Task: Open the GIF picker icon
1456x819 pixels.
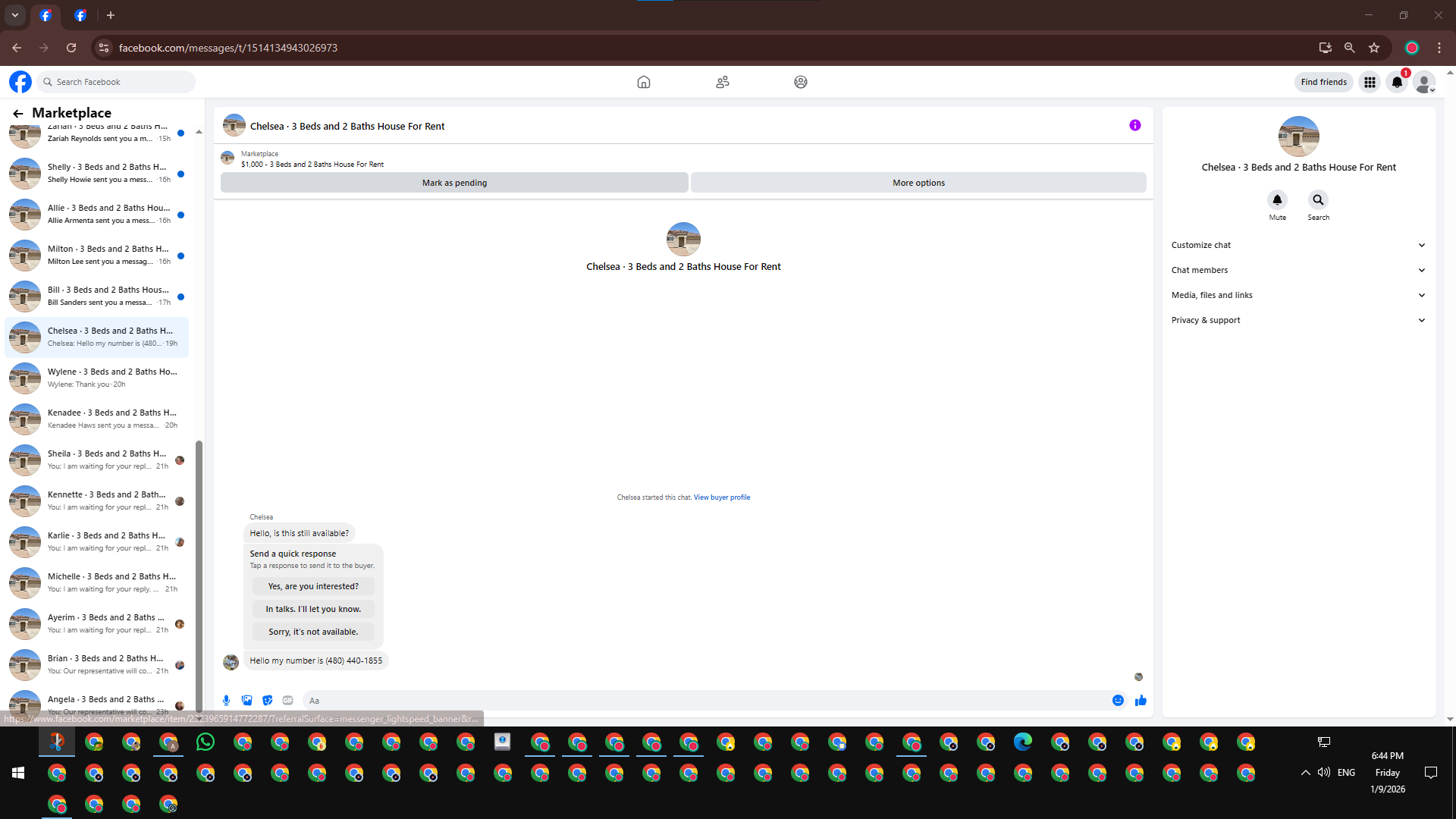Action: (x=287, y=701)
